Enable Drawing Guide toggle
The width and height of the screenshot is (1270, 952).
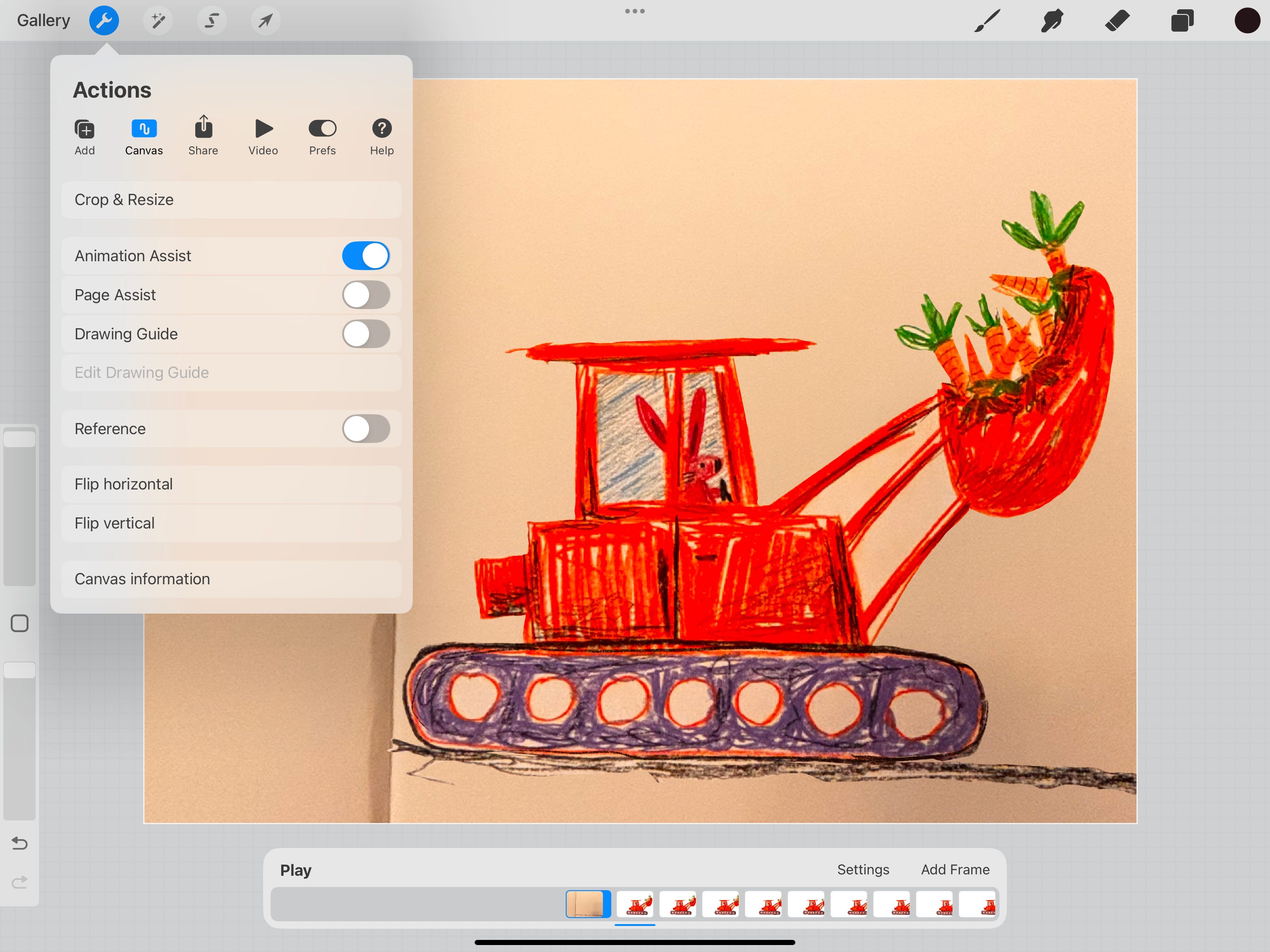tap(366, 334)
